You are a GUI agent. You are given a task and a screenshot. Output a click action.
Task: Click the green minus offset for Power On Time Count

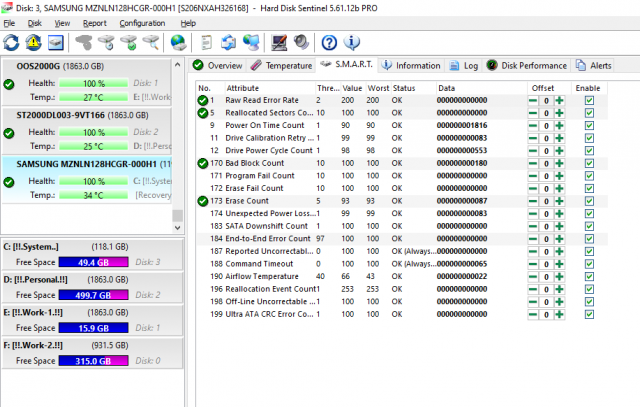[x=532, y=126]
